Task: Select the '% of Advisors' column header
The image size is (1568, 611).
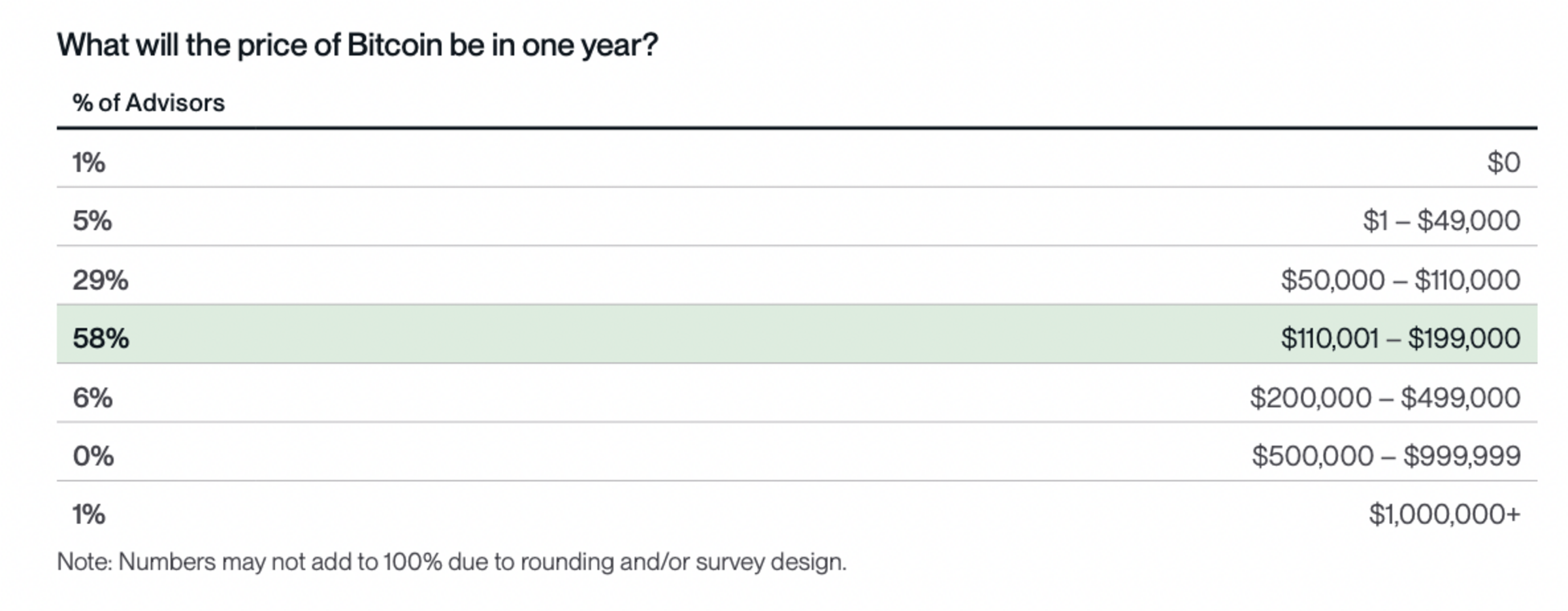Action: click(x=148, y=103)
